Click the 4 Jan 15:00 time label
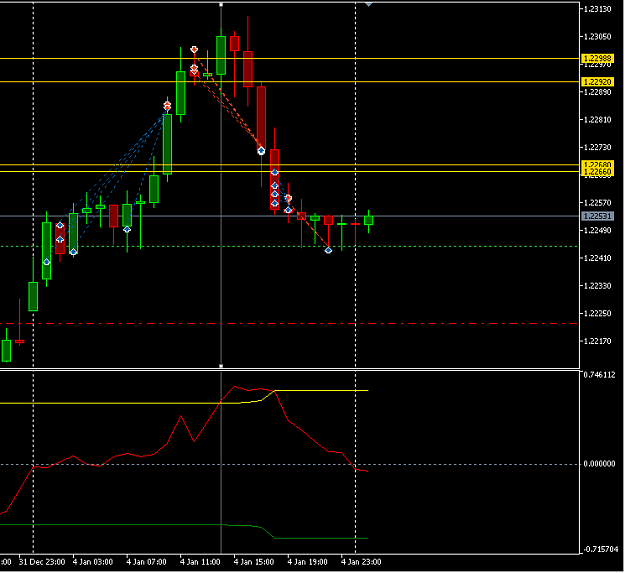The image size is (625, 573). click(x=254, y=562)
